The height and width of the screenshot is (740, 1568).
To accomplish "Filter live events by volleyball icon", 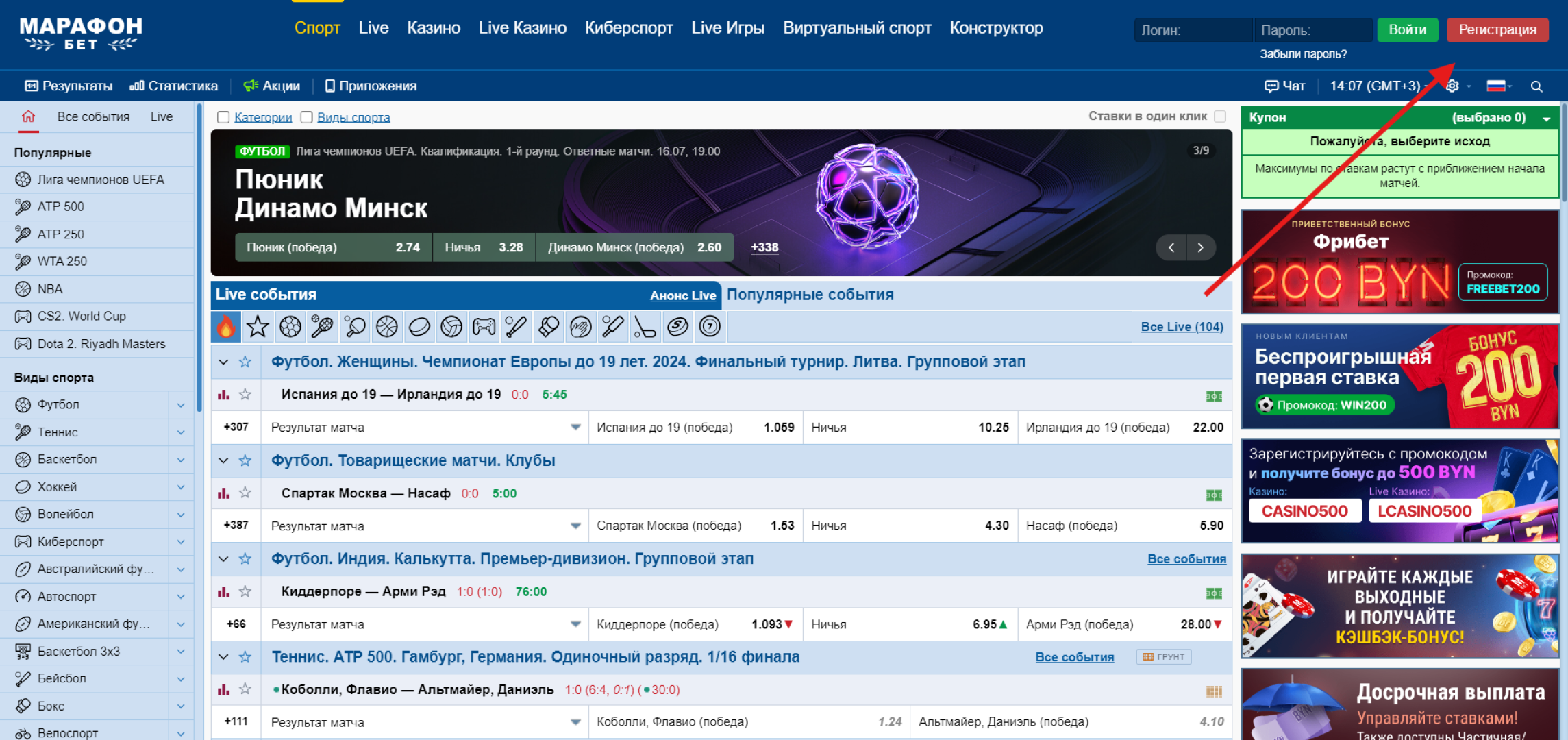I will tap(451, 327).
